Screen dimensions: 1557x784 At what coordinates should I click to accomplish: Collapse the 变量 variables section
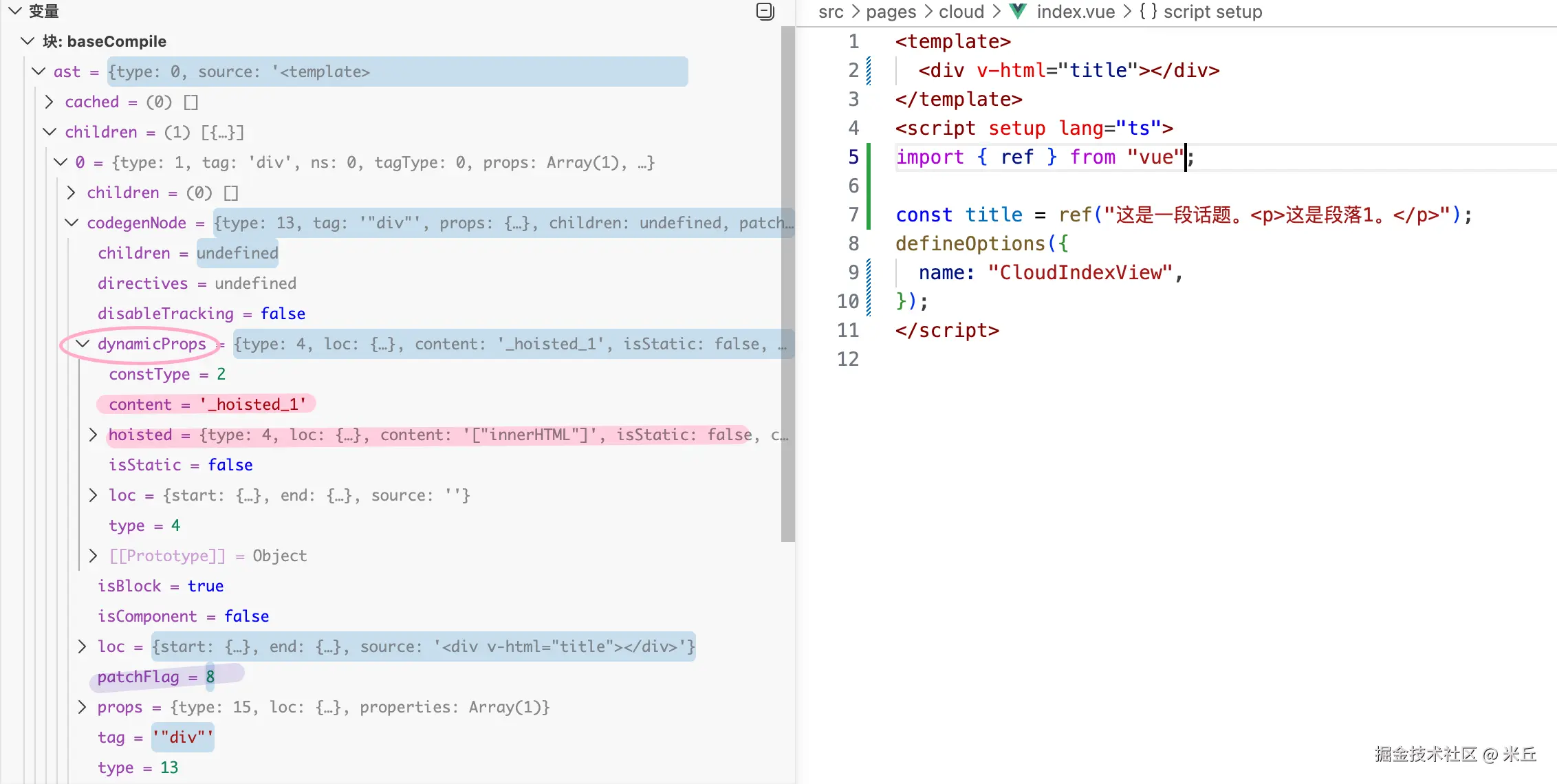pyautogui.click(x=15, y=11)
